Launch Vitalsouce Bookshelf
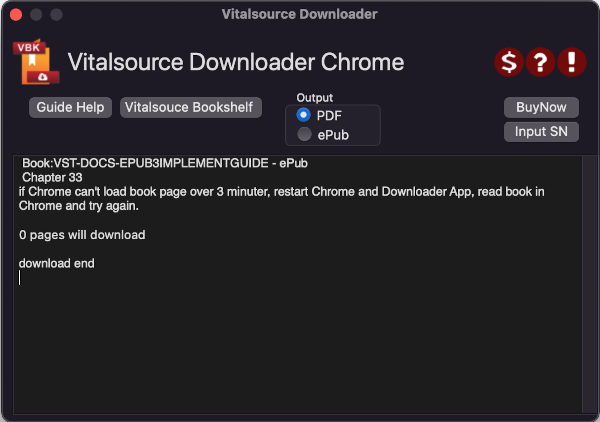Screen dimensions: 600x422 (x=191, y=108)
